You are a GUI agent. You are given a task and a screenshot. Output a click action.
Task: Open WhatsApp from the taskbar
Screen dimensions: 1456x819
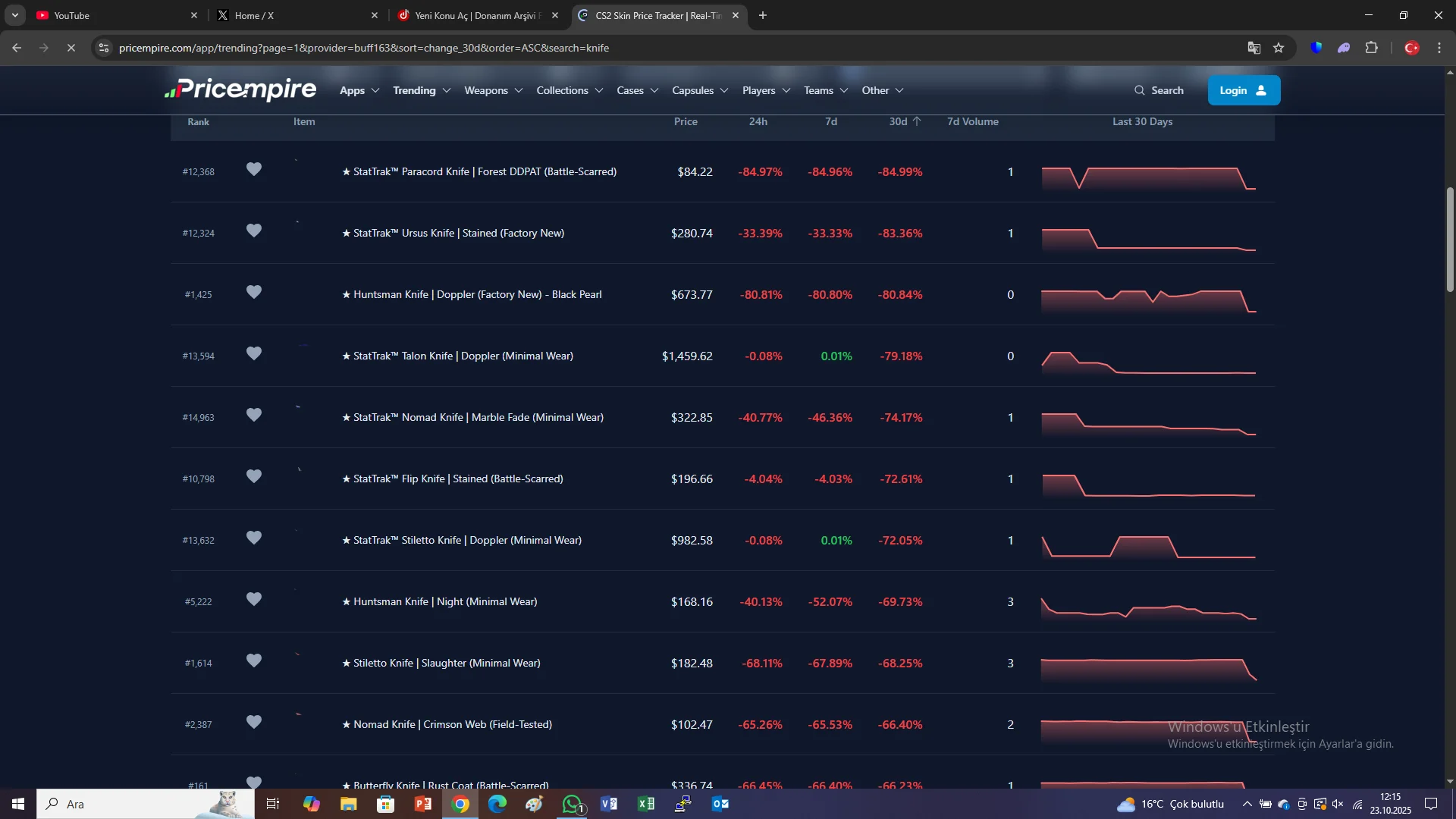pos(572,804)
